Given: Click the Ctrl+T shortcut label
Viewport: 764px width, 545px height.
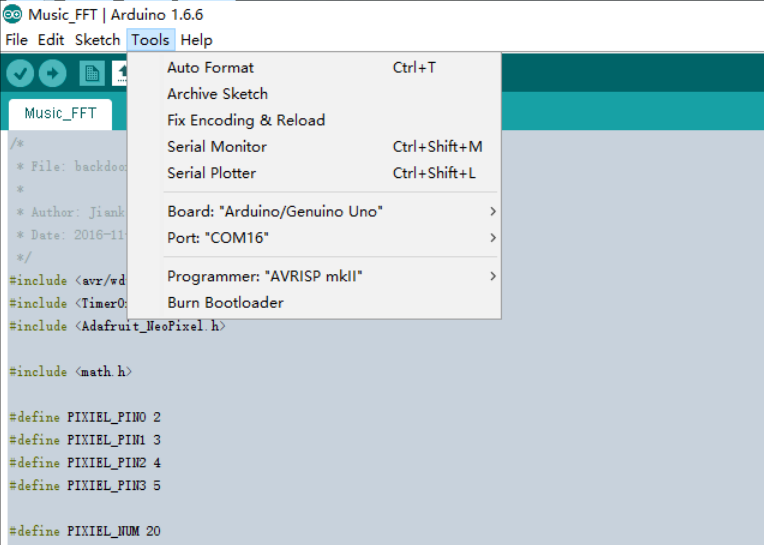Looking at the screenshot, I should click(x=414, y=67).
